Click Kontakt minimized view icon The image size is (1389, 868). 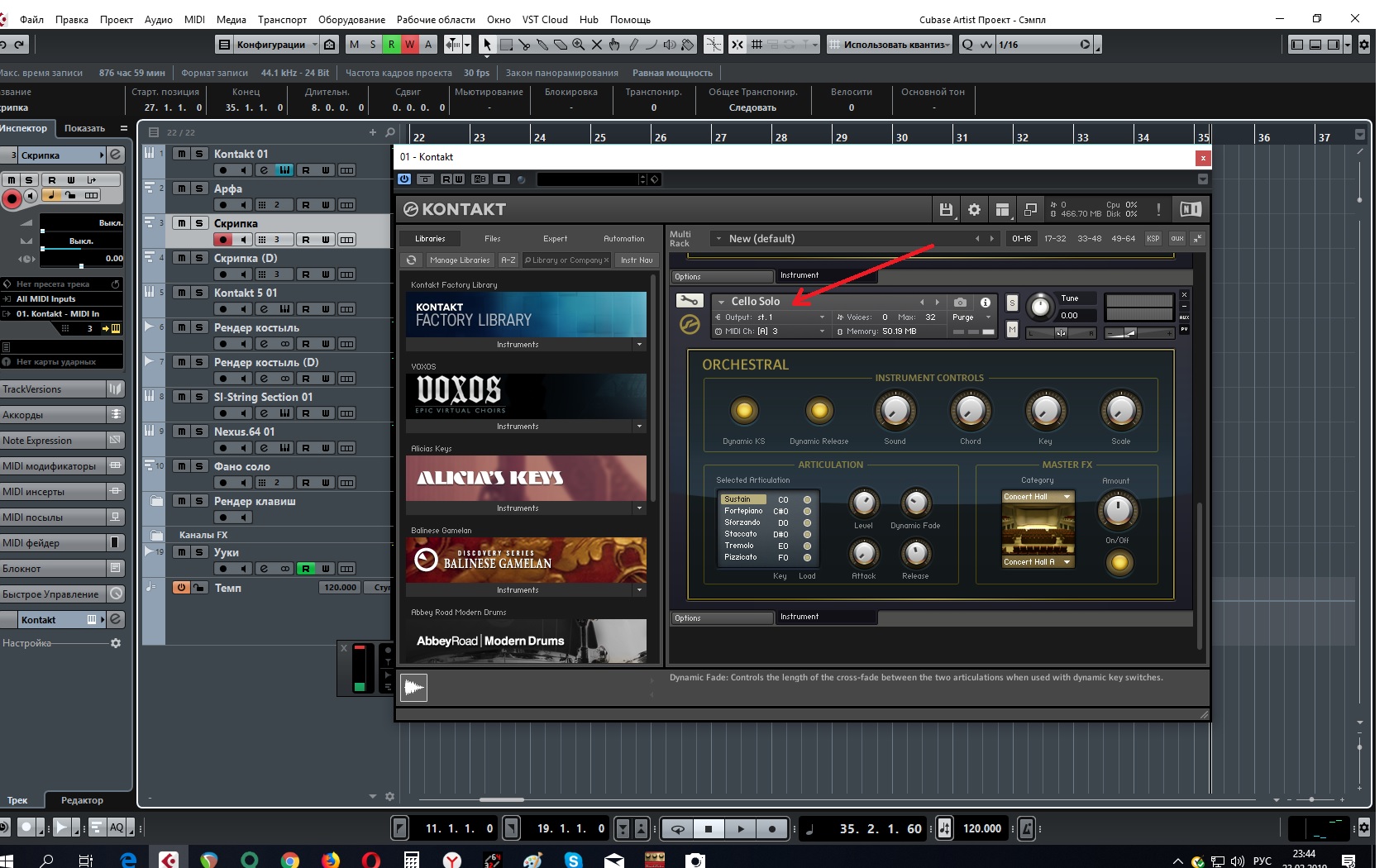(1030, 210)
